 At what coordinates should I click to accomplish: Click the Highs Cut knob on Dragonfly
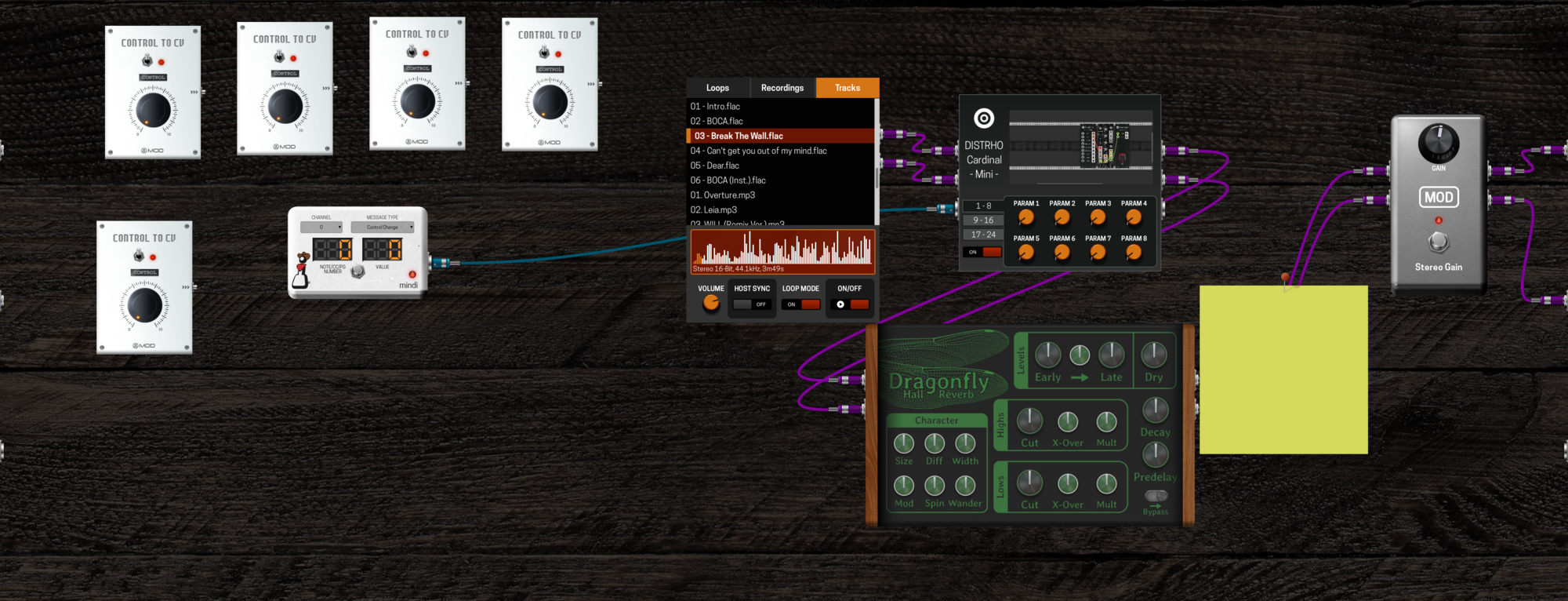click(1029, 421)
